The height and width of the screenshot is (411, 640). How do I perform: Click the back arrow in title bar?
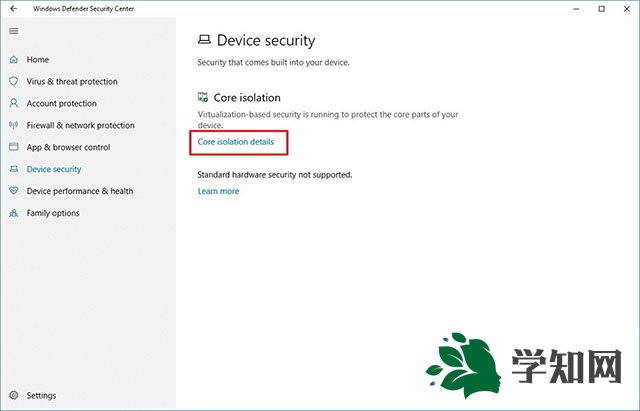pos(13,9)
